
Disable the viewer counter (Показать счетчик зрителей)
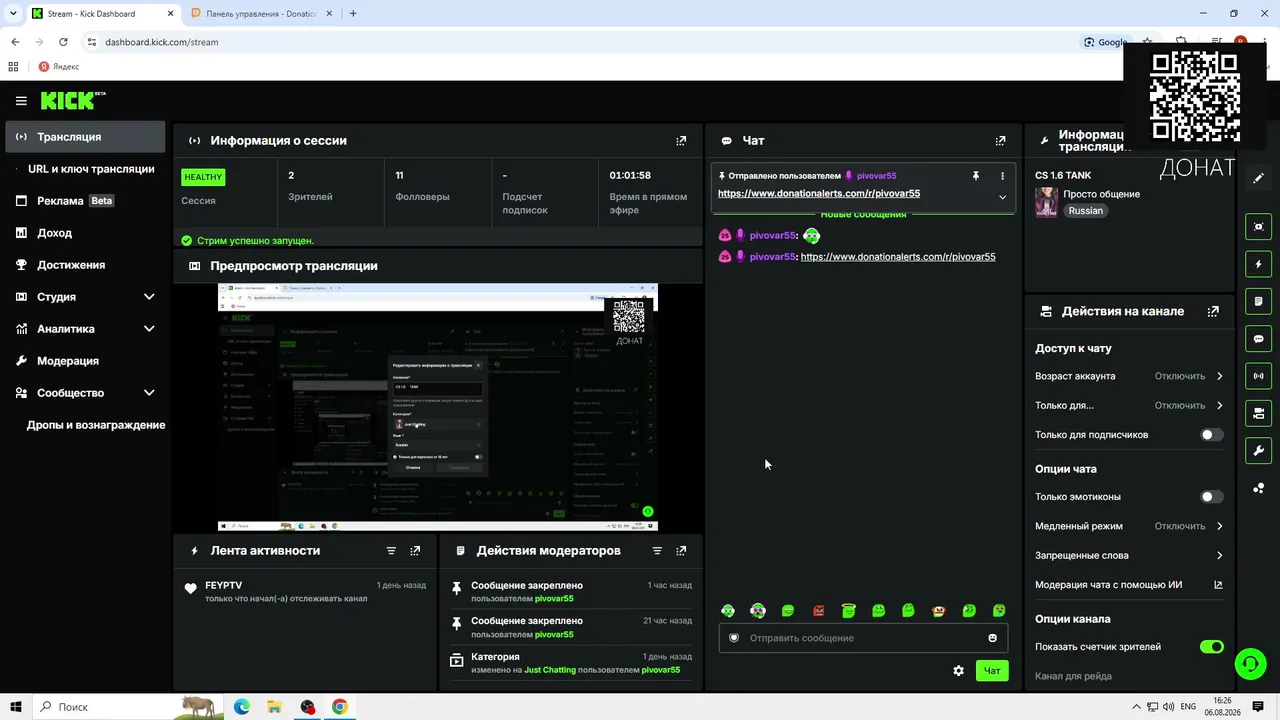pos(1211,647)
